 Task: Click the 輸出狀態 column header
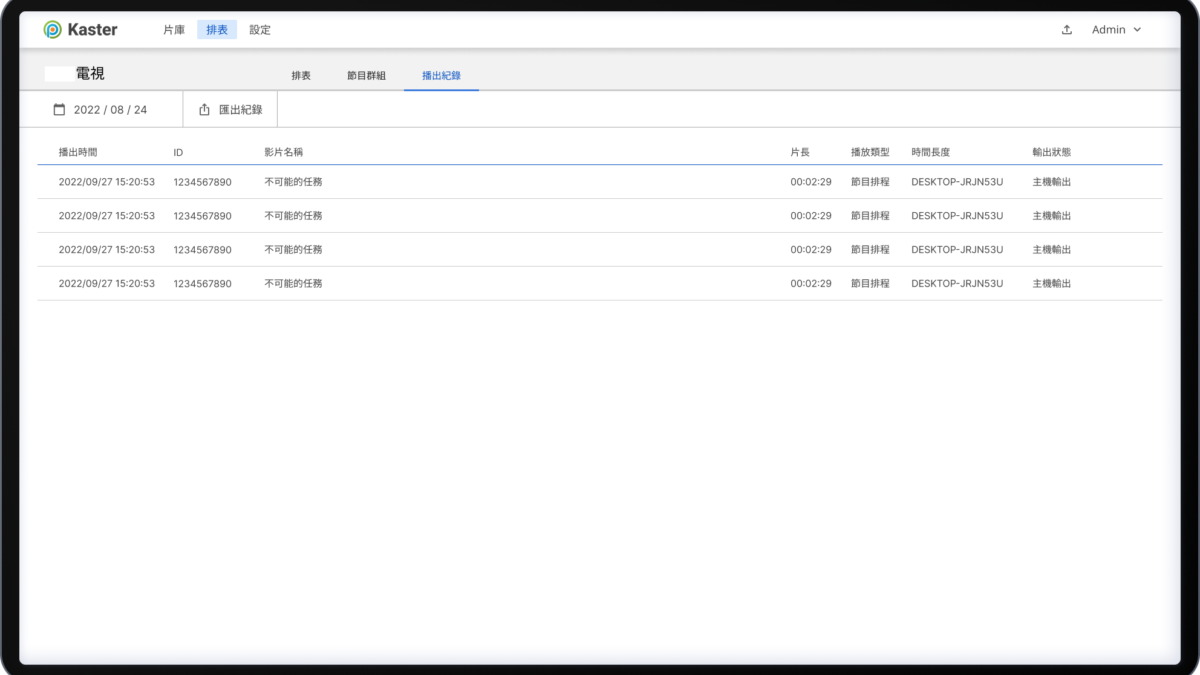pyautogui.click(x=1051, y=152)
